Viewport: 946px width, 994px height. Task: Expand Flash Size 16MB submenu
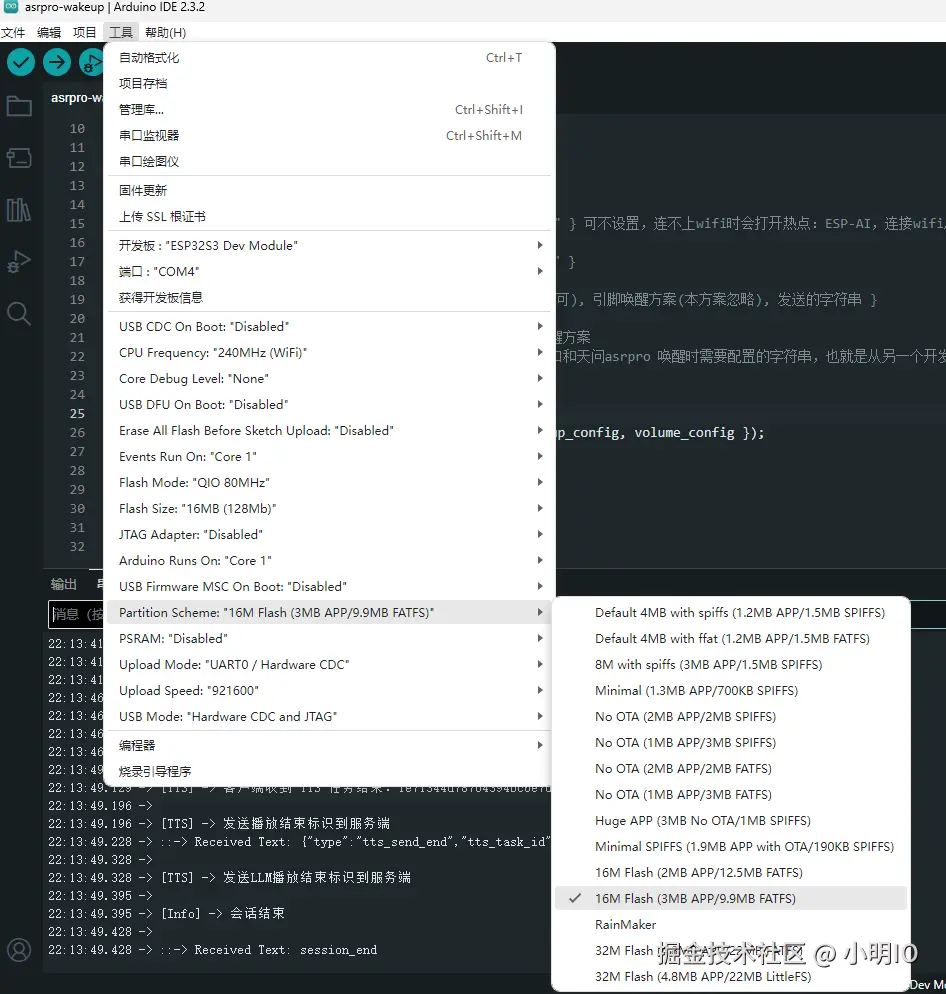pos(329,508)
